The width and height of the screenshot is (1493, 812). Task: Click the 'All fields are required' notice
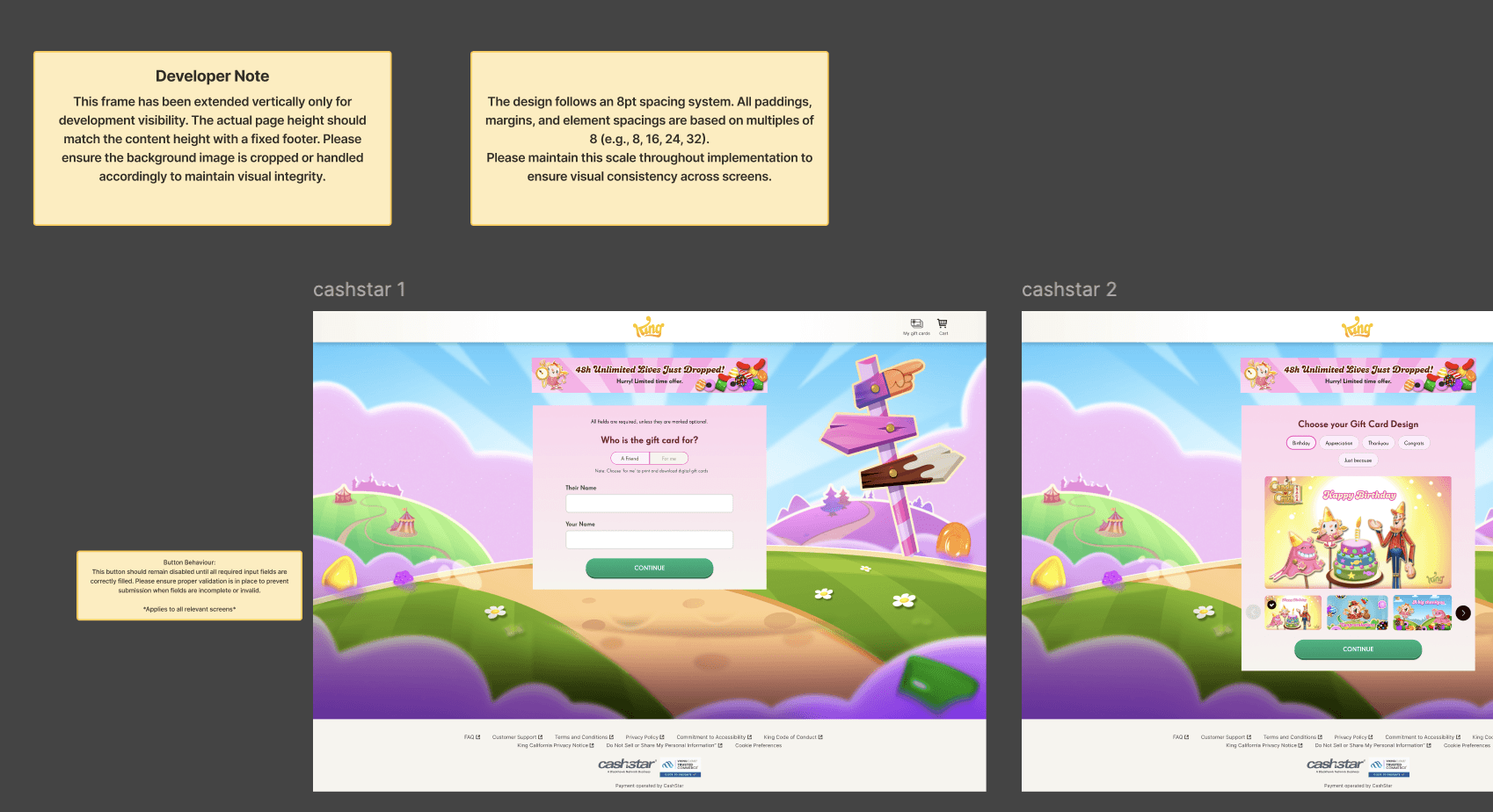click(x=649, y=422)
